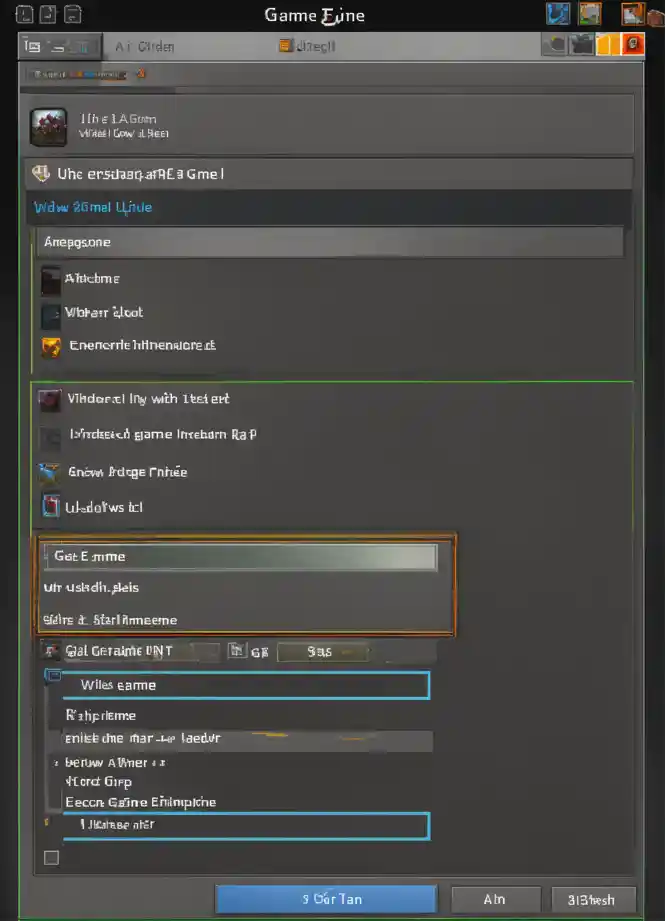Toggle the small checkbox beside 'Gal Geraime UNT'
The image size is (665, 921).
tap(51, 651)
